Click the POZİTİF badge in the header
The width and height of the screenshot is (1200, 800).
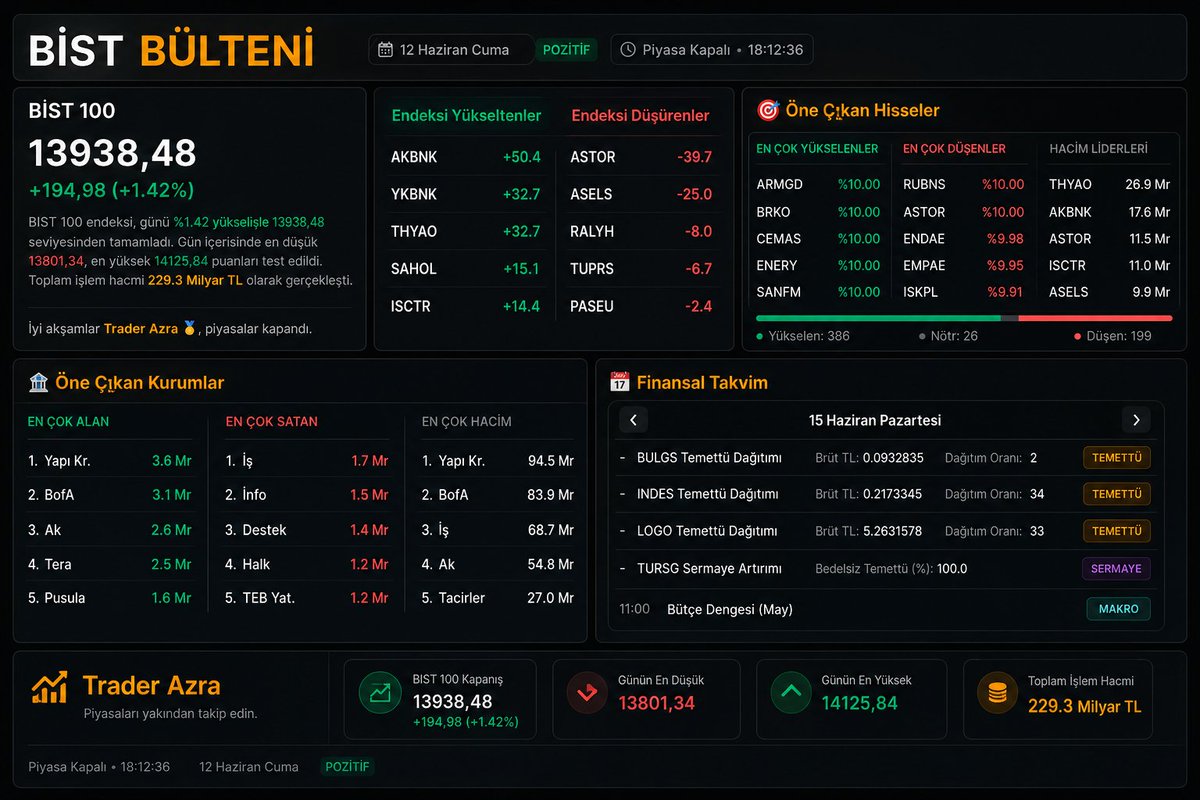point(567,49)
